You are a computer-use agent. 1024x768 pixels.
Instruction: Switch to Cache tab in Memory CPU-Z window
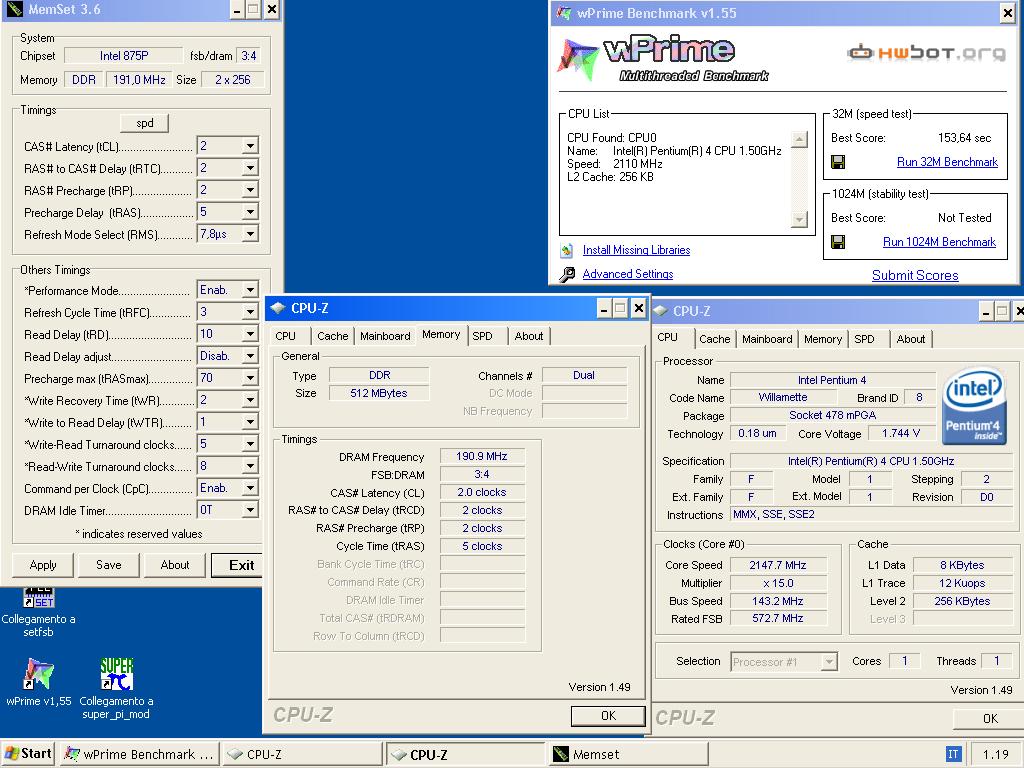click(x=332, y=336)
